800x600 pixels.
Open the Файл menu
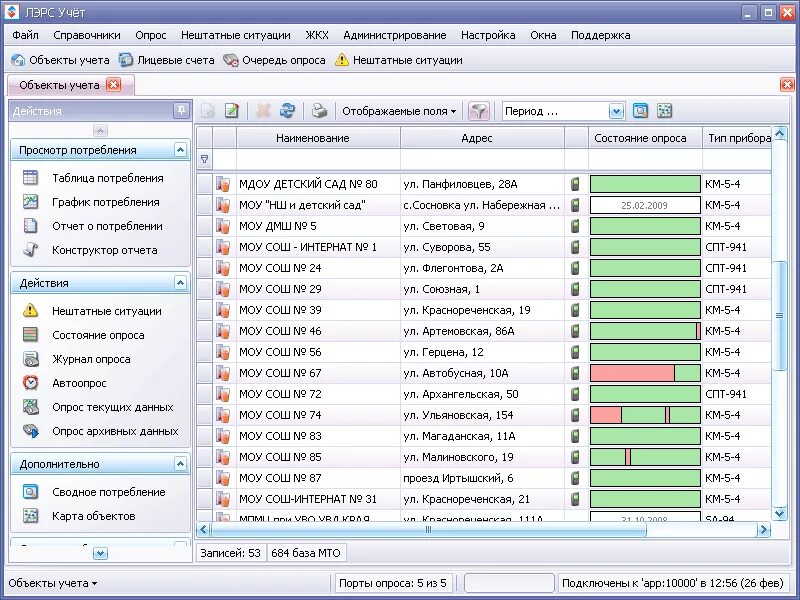(26, 35)
